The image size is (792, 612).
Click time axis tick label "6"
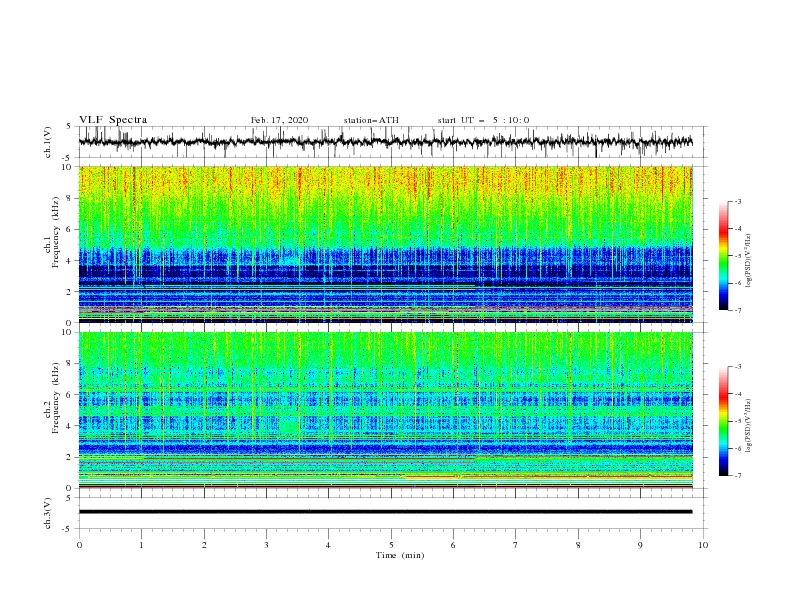453,545
